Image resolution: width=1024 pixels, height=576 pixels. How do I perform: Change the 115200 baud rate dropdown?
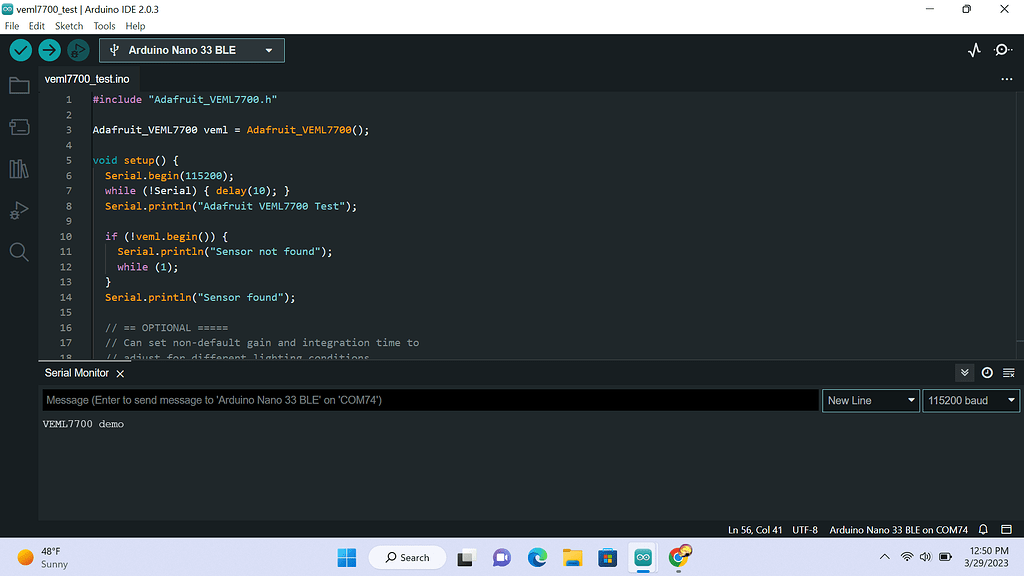(970, 400)
